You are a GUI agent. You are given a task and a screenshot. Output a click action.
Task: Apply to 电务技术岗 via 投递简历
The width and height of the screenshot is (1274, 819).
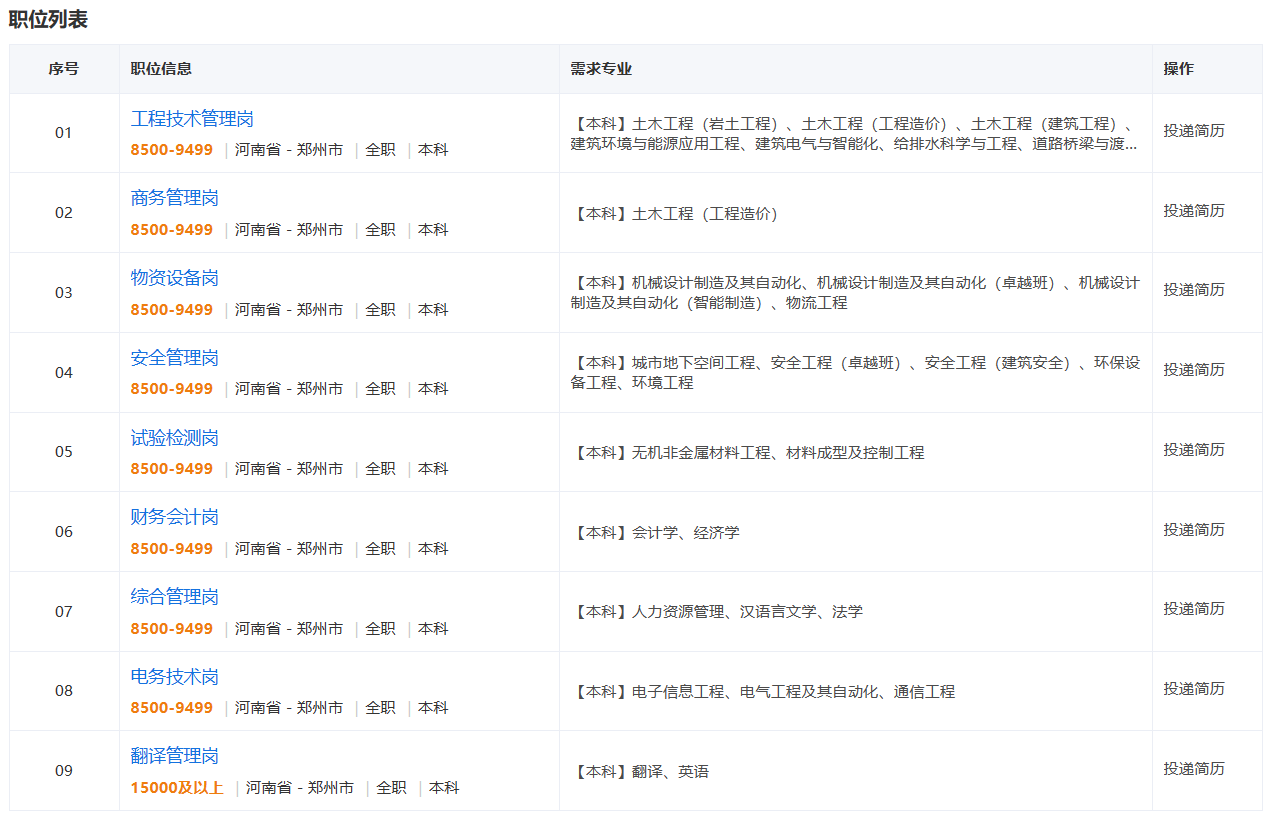(x=1193, y=689)
